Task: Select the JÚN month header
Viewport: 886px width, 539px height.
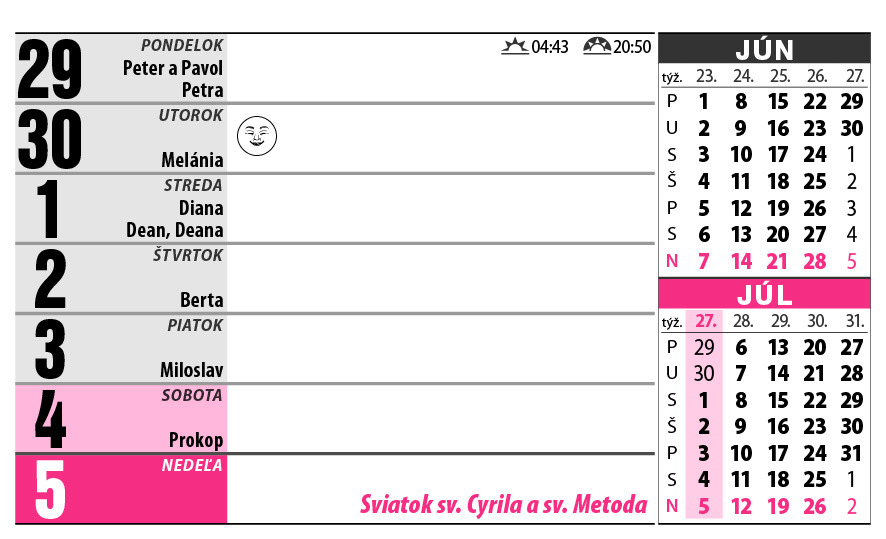Action: (764, 49)
